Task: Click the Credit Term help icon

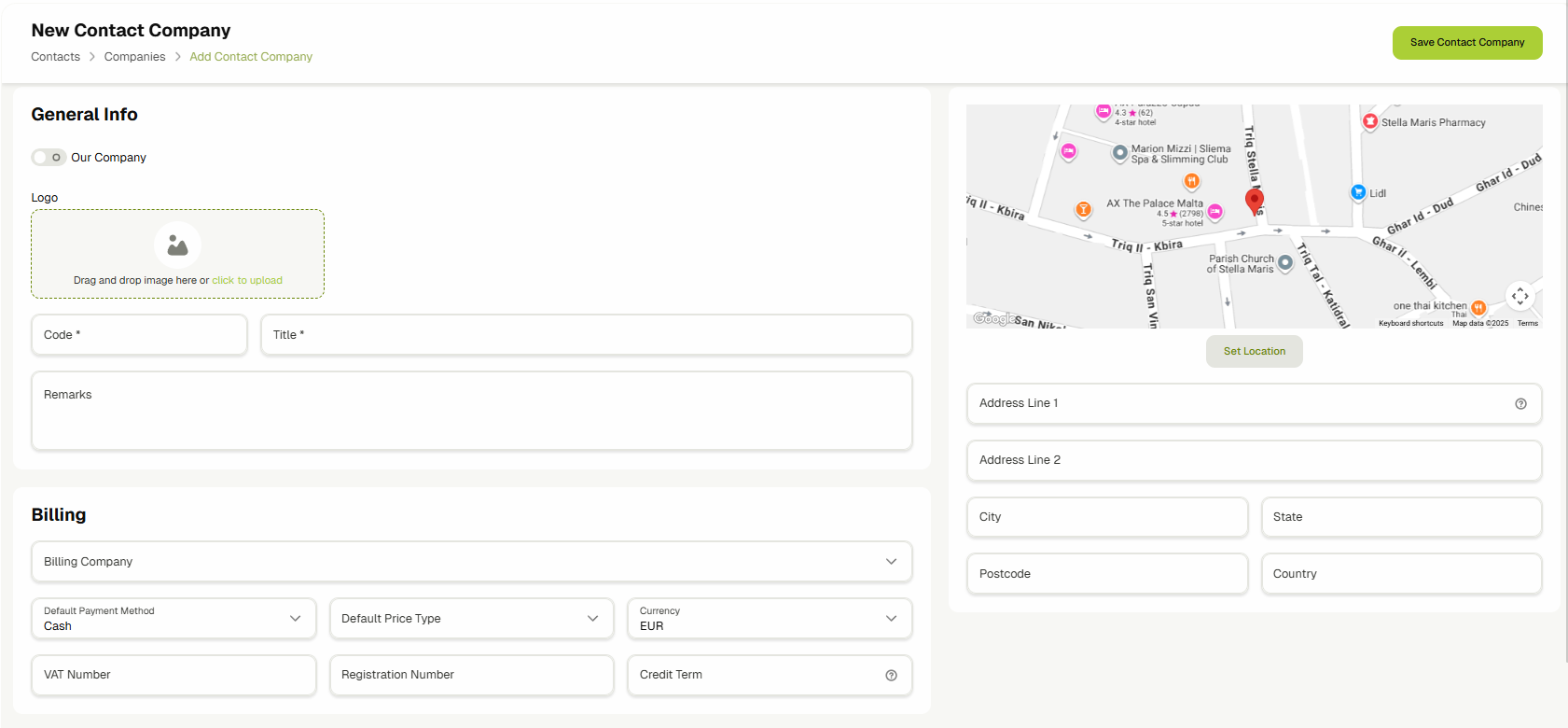Action: tap(891, 676)
